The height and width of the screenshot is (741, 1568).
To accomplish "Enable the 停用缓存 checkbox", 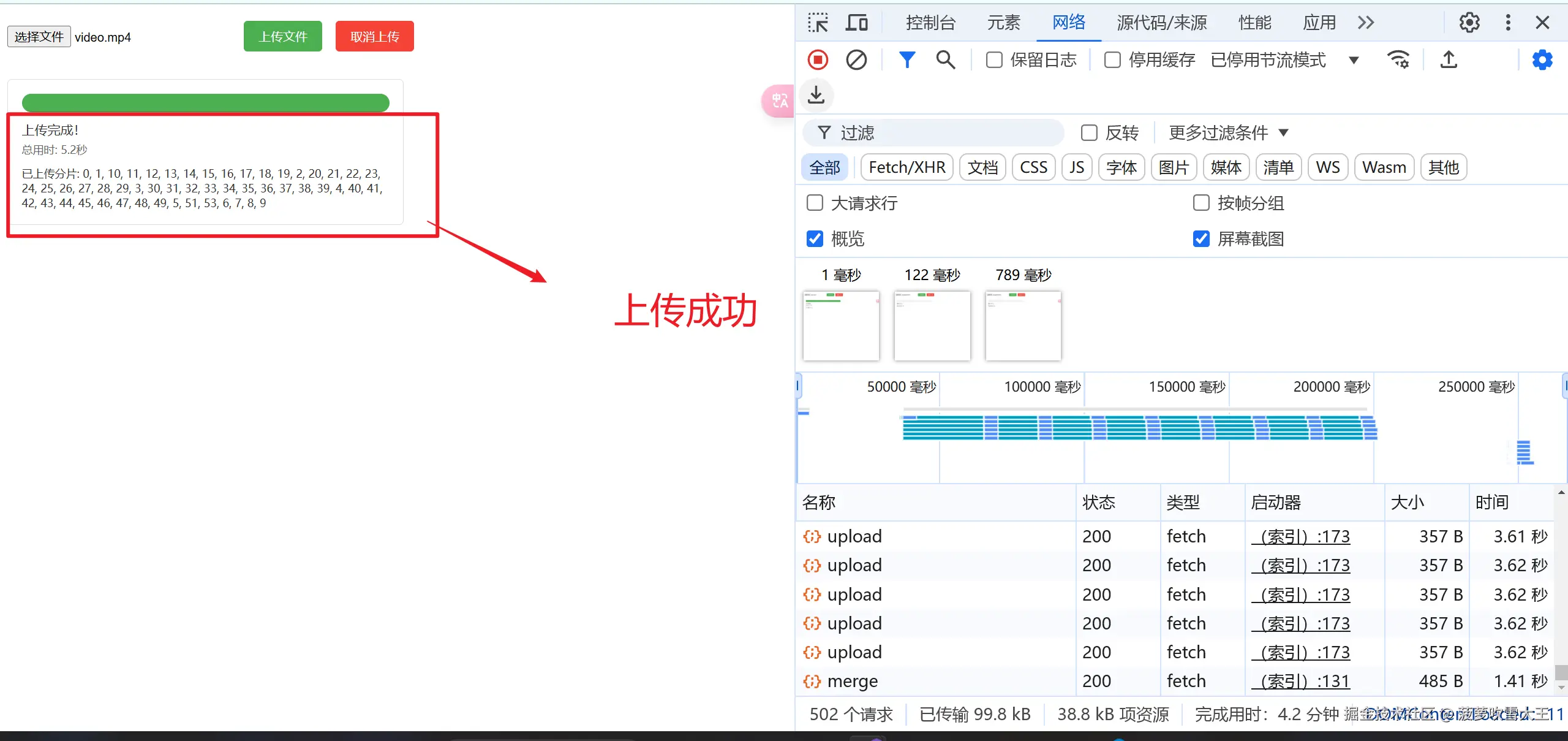I will tap(1113, 59).
